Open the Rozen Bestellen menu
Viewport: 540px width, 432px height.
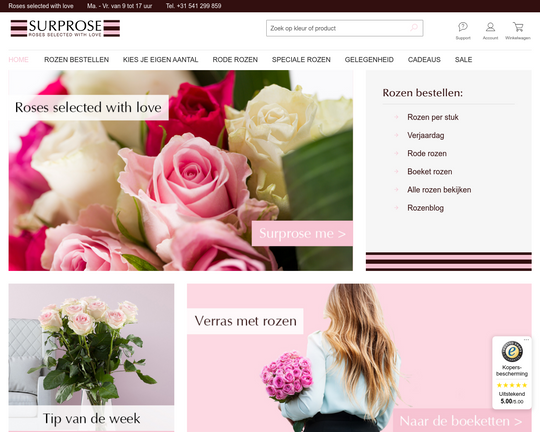point(76,60)
